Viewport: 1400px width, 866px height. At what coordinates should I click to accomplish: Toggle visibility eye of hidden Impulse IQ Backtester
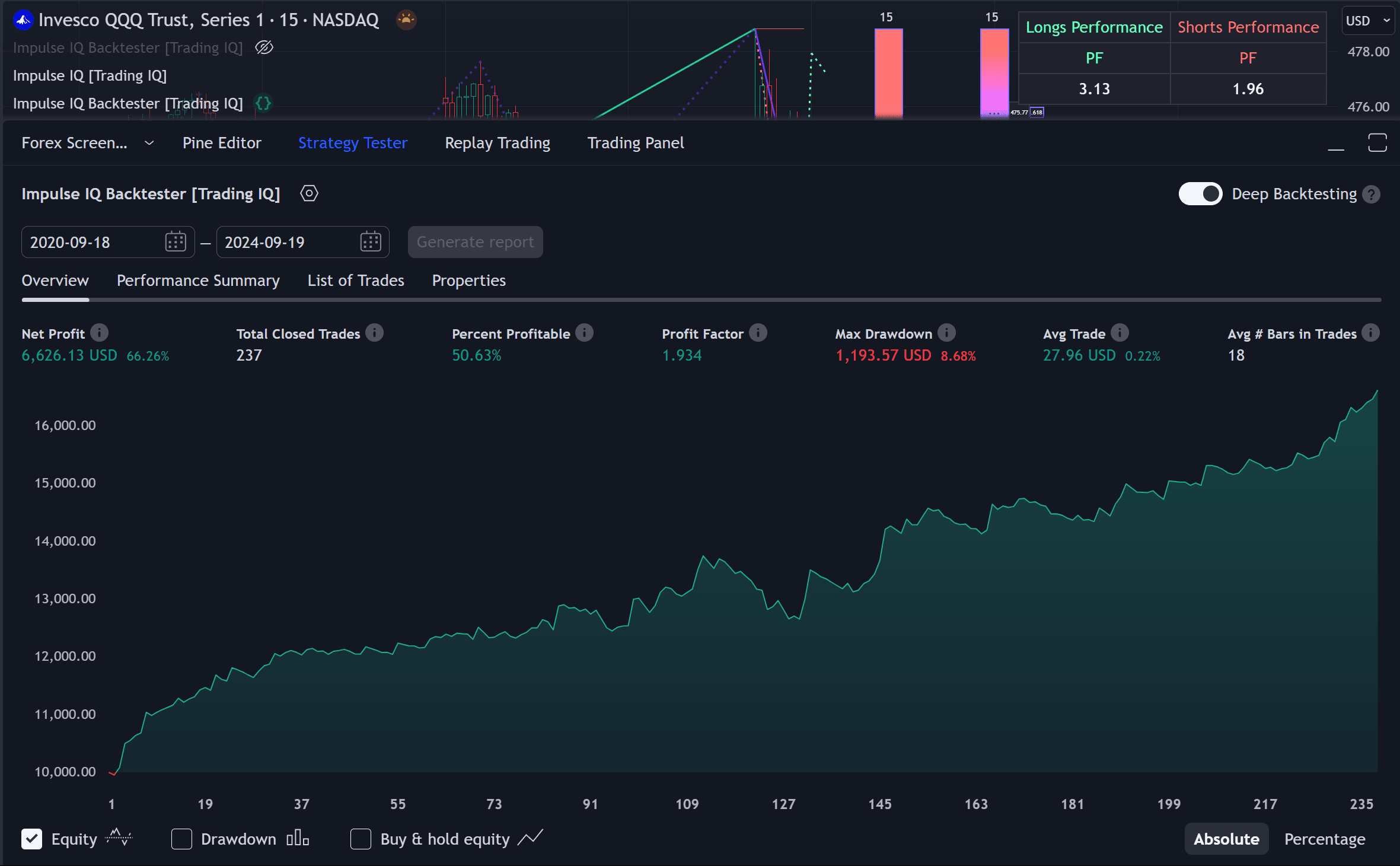(264, 47)
